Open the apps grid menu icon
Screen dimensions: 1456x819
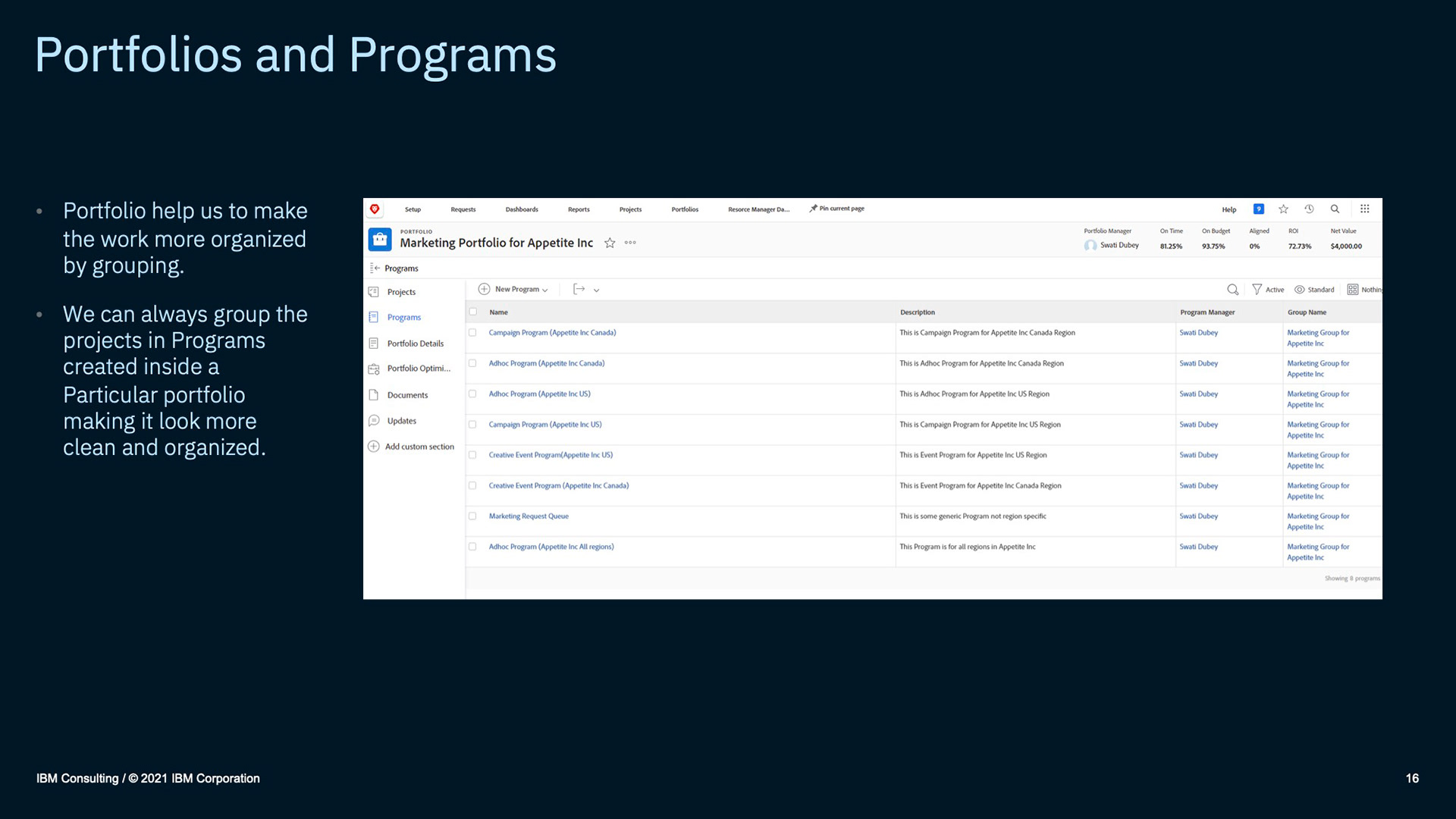(x=1365, y=209)
